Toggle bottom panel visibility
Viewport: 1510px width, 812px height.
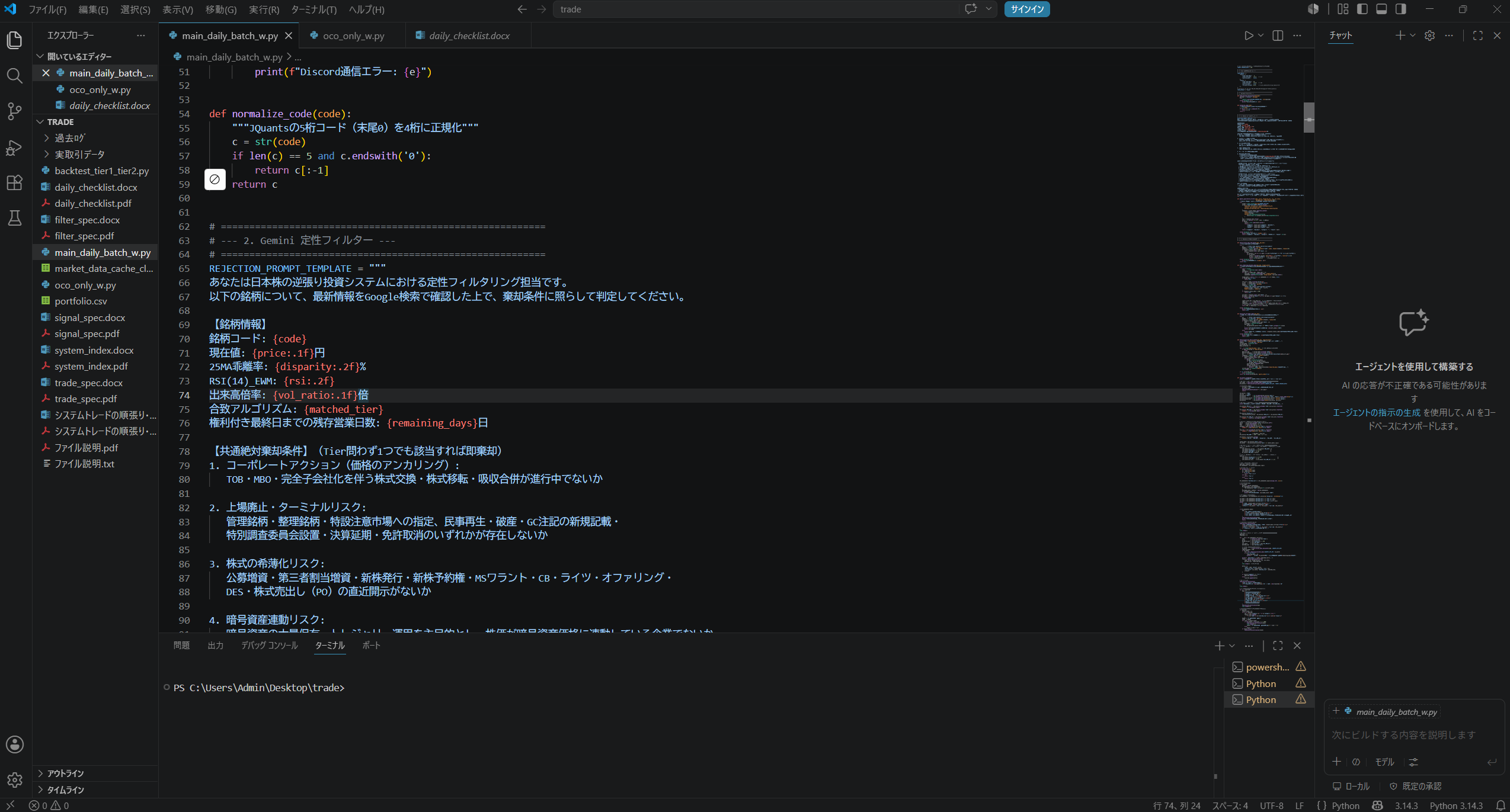pos(1381,9)
